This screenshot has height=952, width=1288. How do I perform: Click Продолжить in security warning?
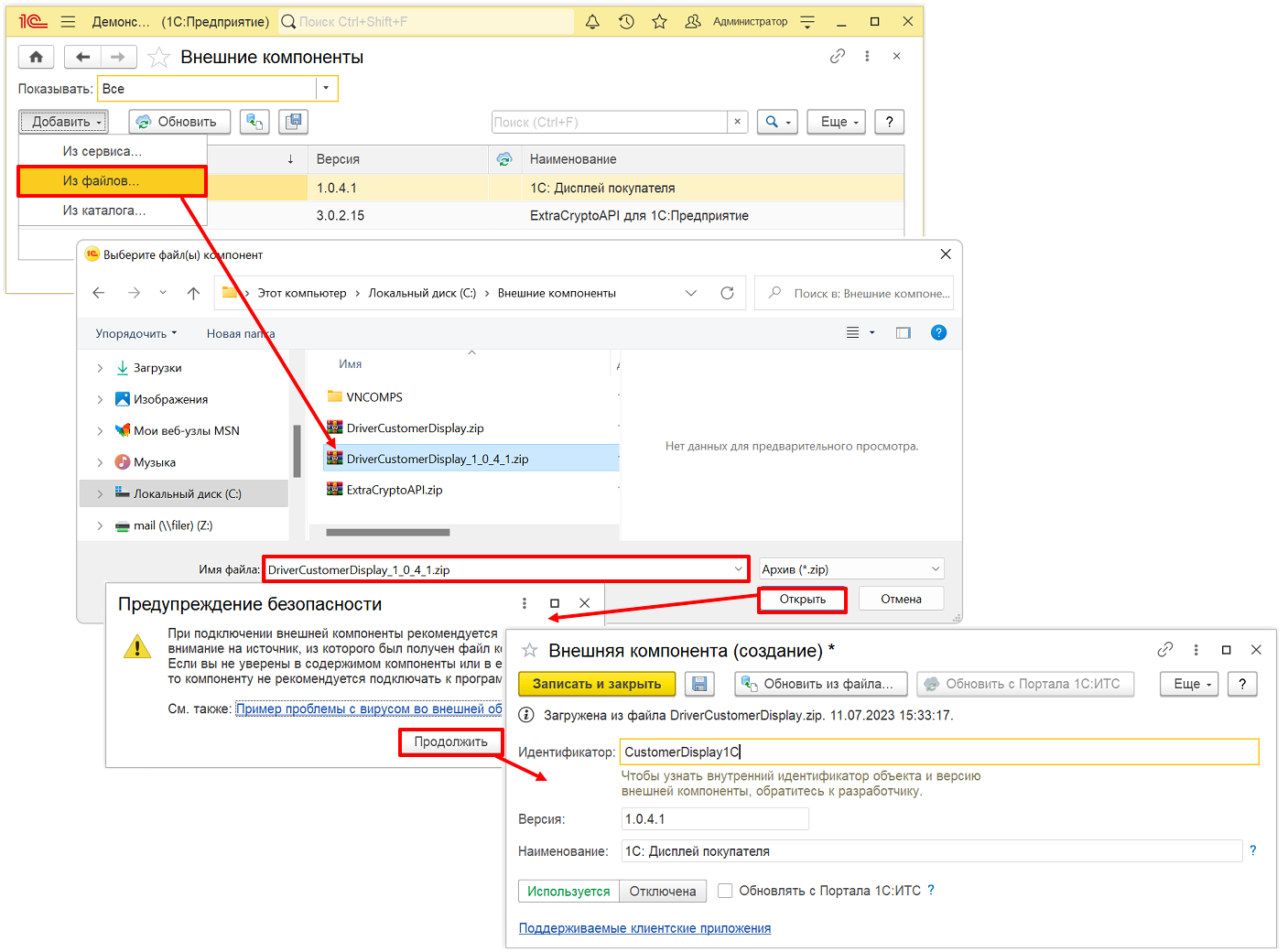pyautogui.click(x=450, y=741)
